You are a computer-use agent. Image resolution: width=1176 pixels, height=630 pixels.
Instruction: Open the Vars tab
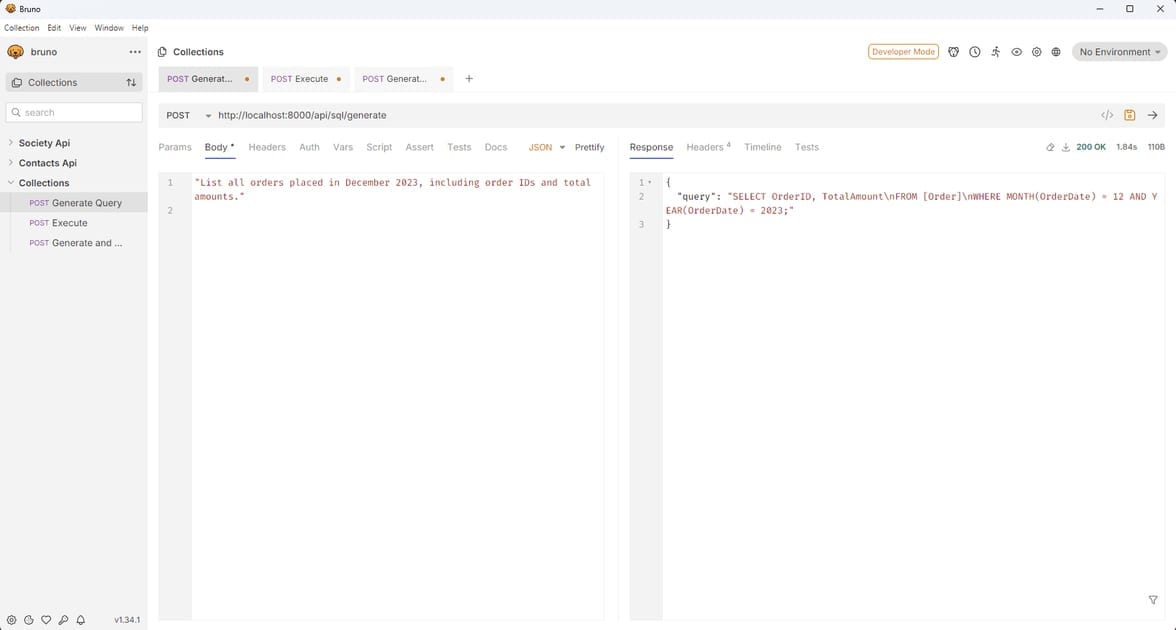343,147
